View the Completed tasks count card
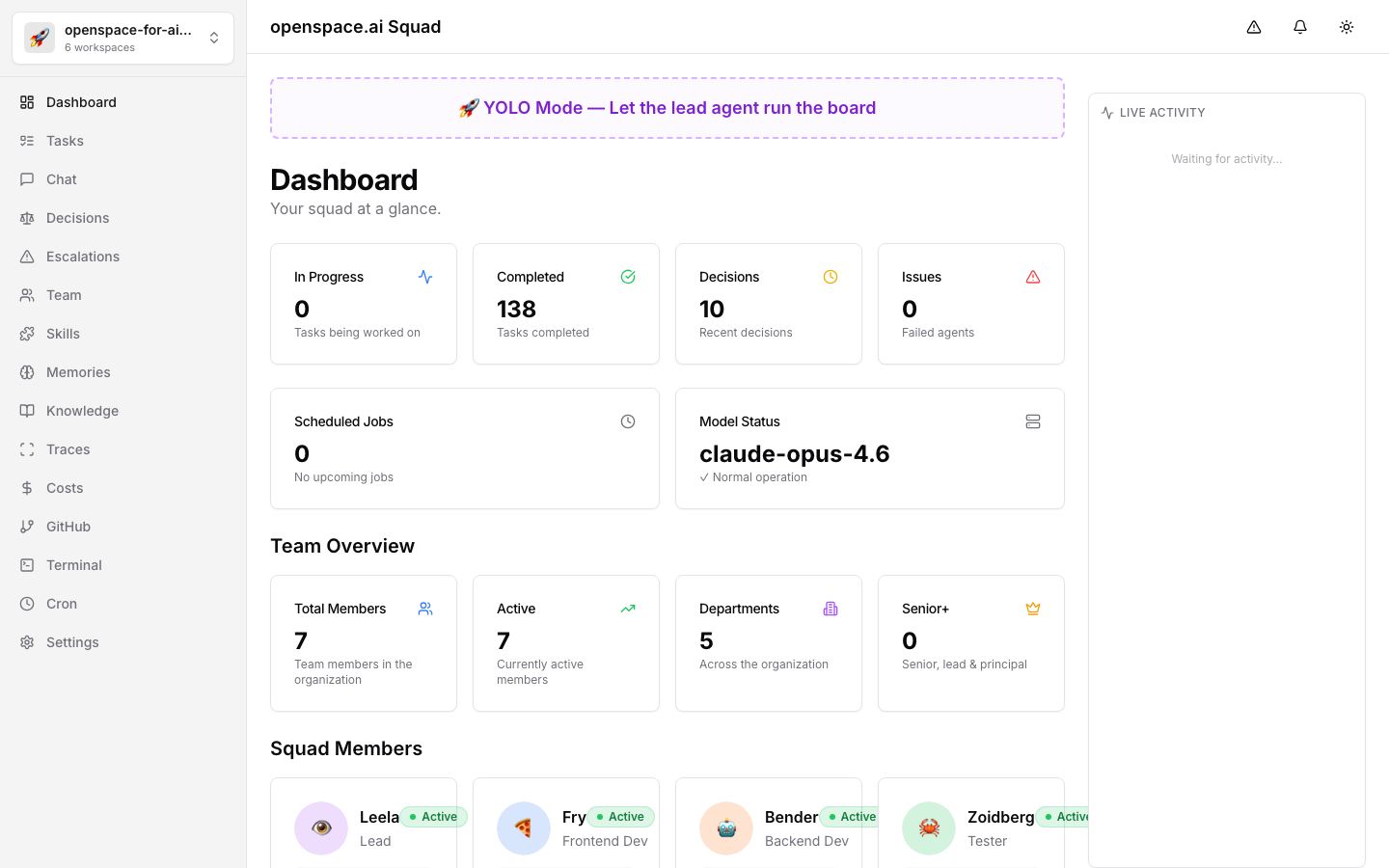This screenshot has height=868, width=1389. tap(565, 304)
